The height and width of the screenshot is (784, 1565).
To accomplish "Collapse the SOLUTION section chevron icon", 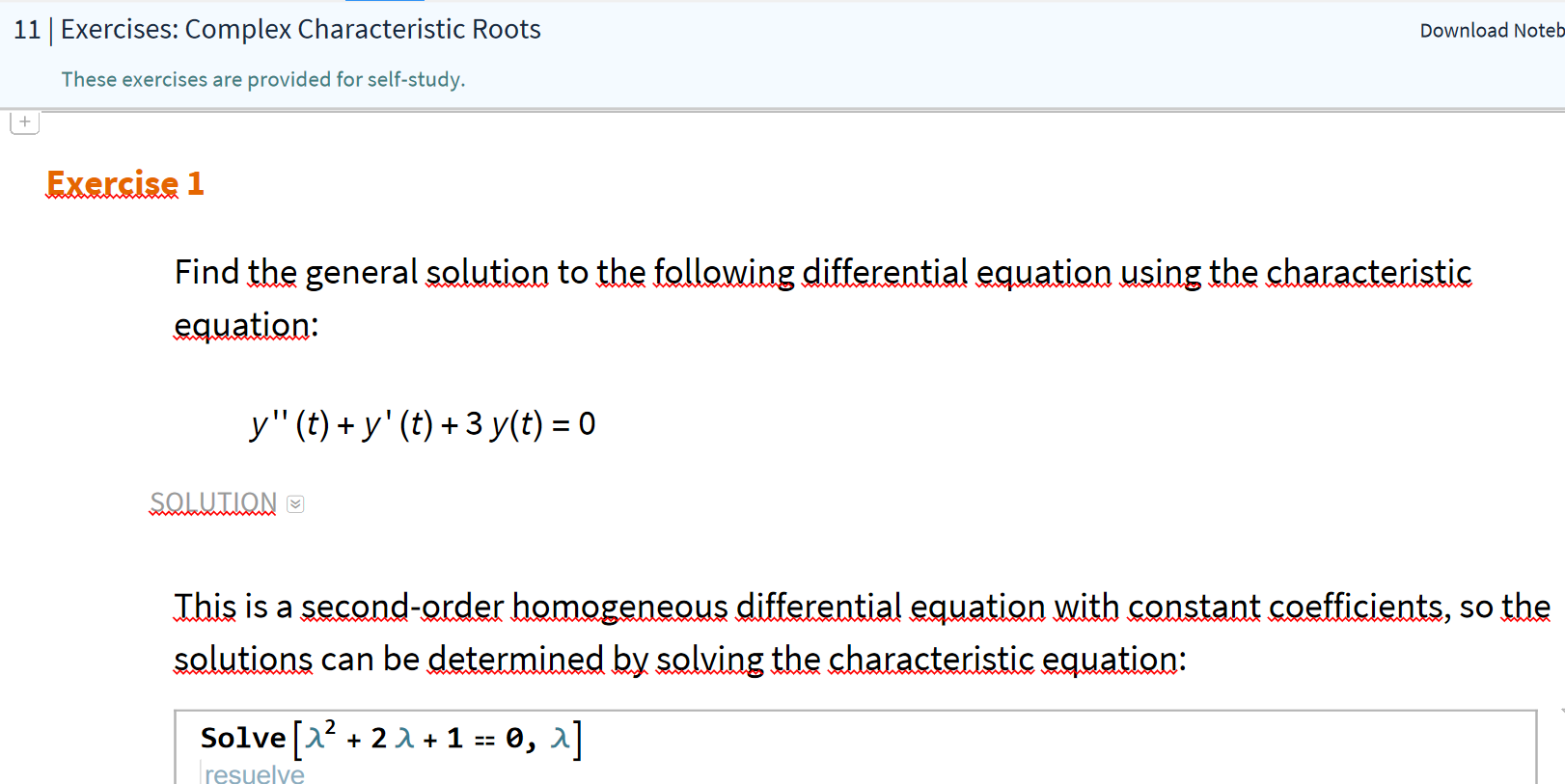I will coord(295,504).
